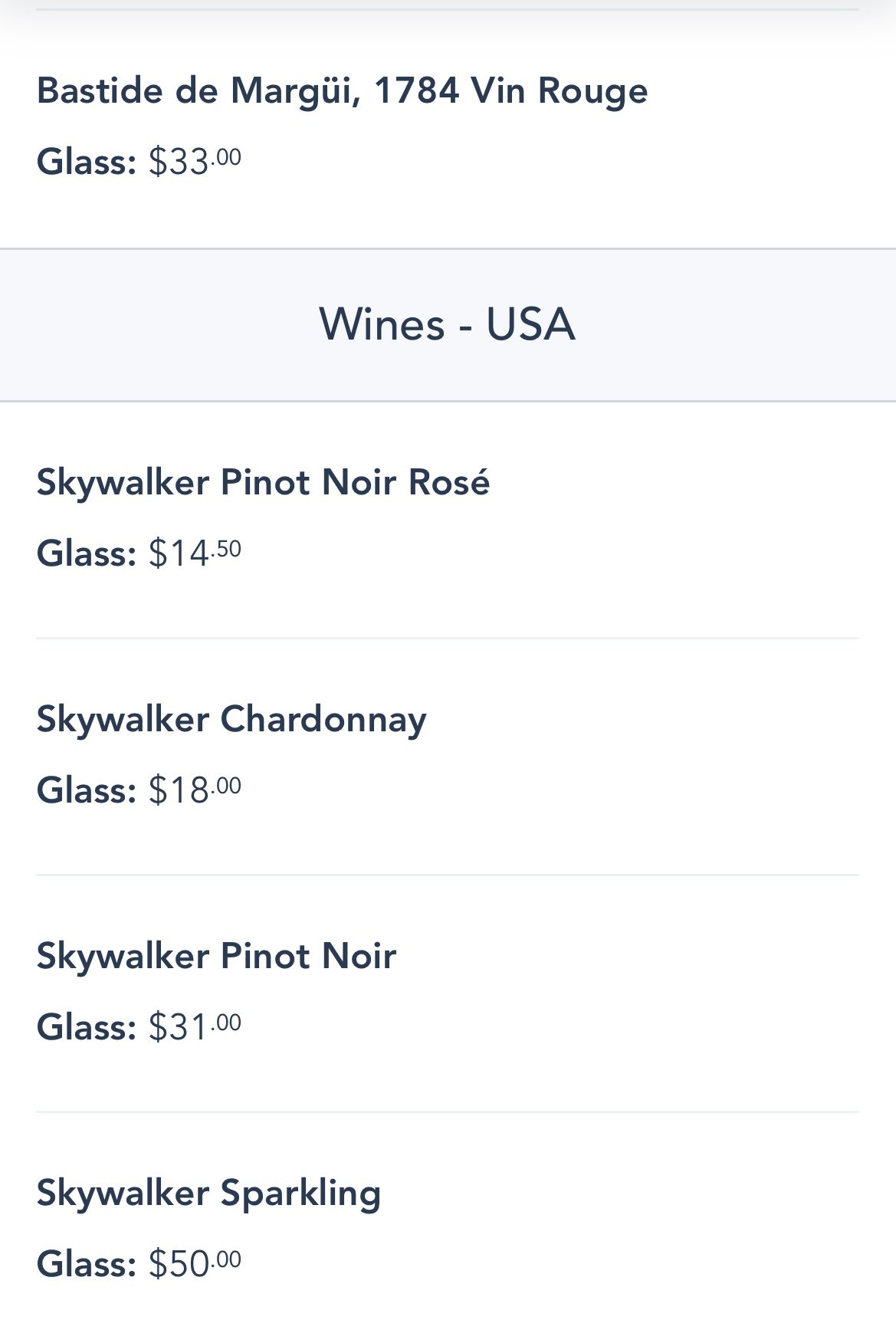Tap the $50.00 glass price

(x=195, y=1263)
